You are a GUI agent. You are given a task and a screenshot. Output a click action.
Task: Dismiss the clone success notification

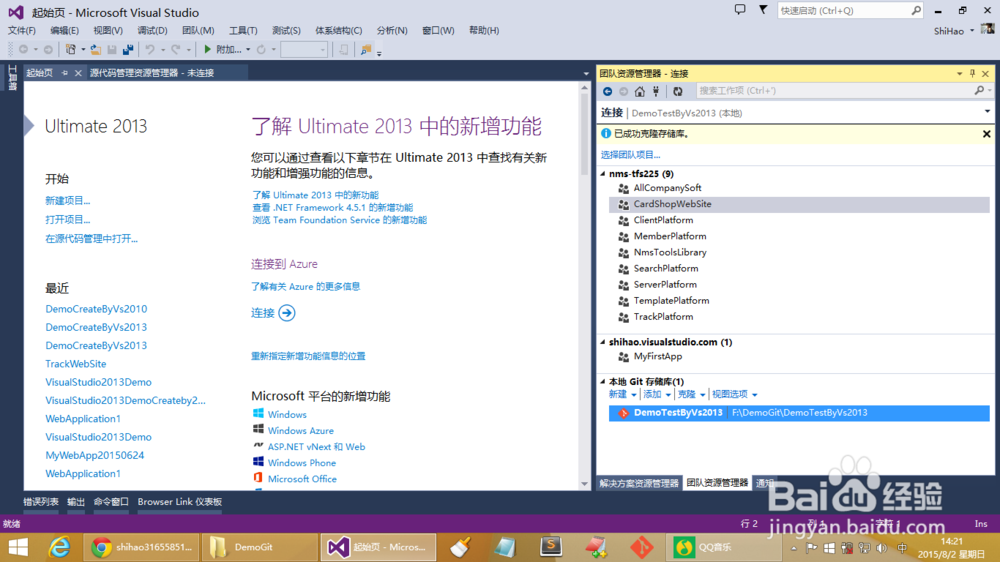(987, 134)
